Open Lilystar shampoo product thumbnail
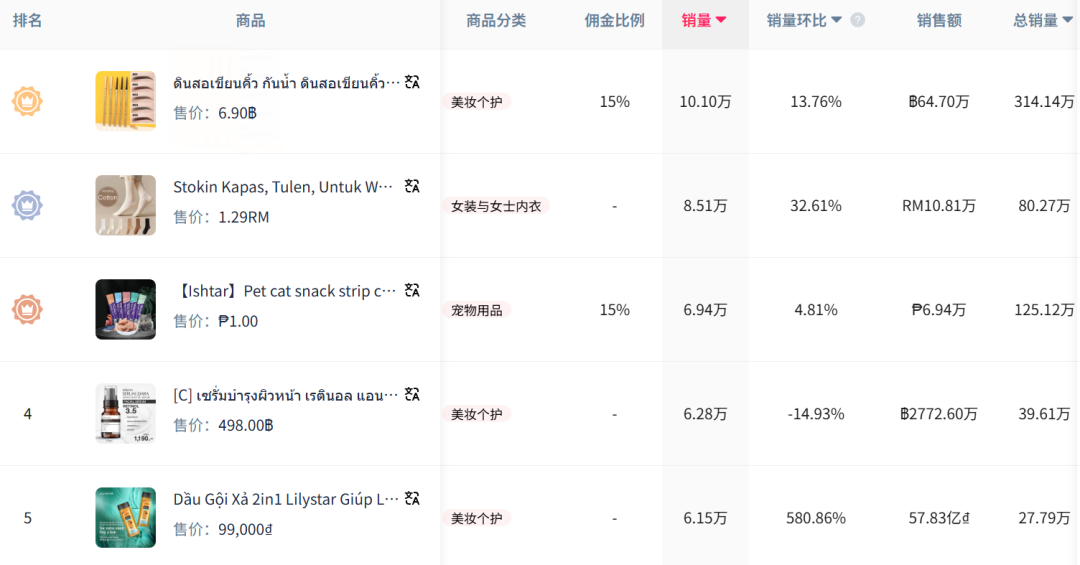The width and height of the screenshot is (1080, 565). [x=125, y=517]
